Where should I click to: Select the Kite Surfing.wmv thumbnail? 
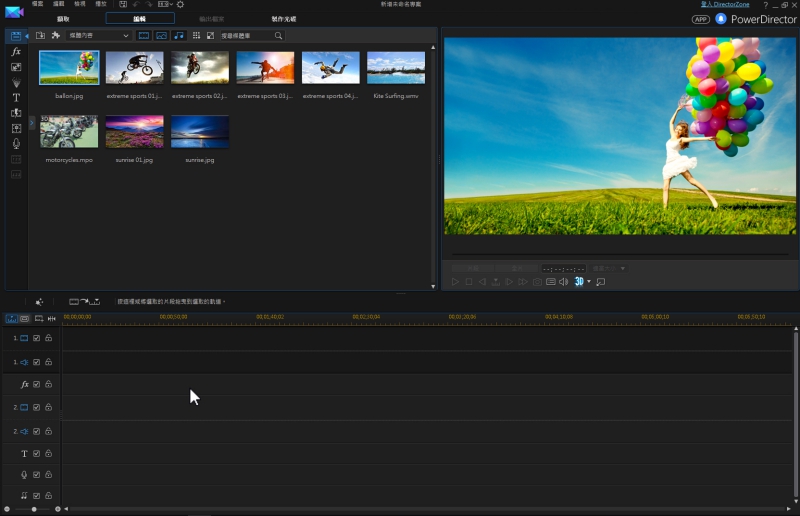coord(396,68)
